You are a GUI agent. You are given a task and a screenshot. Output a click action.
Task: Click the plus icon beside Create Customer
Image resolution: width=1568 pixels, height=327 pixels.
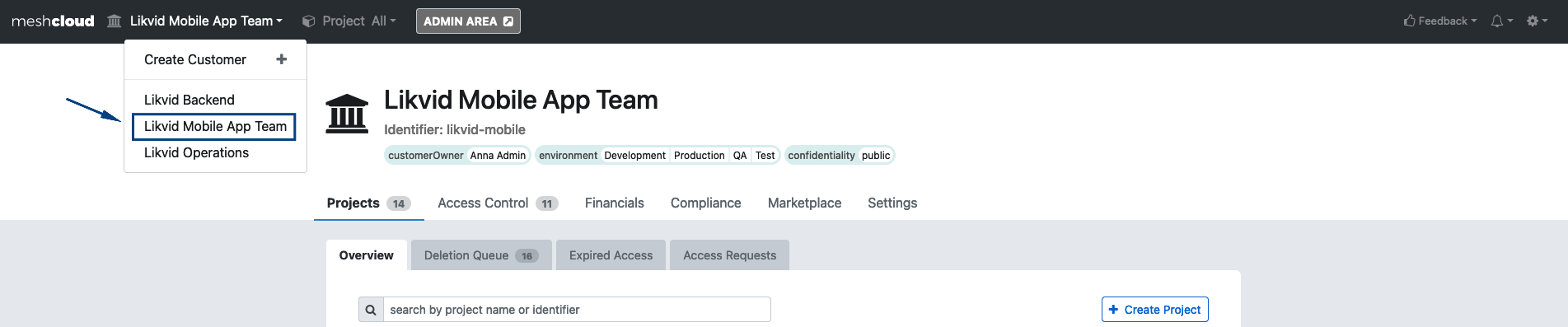pyautogui.click(x=281, y=59)
